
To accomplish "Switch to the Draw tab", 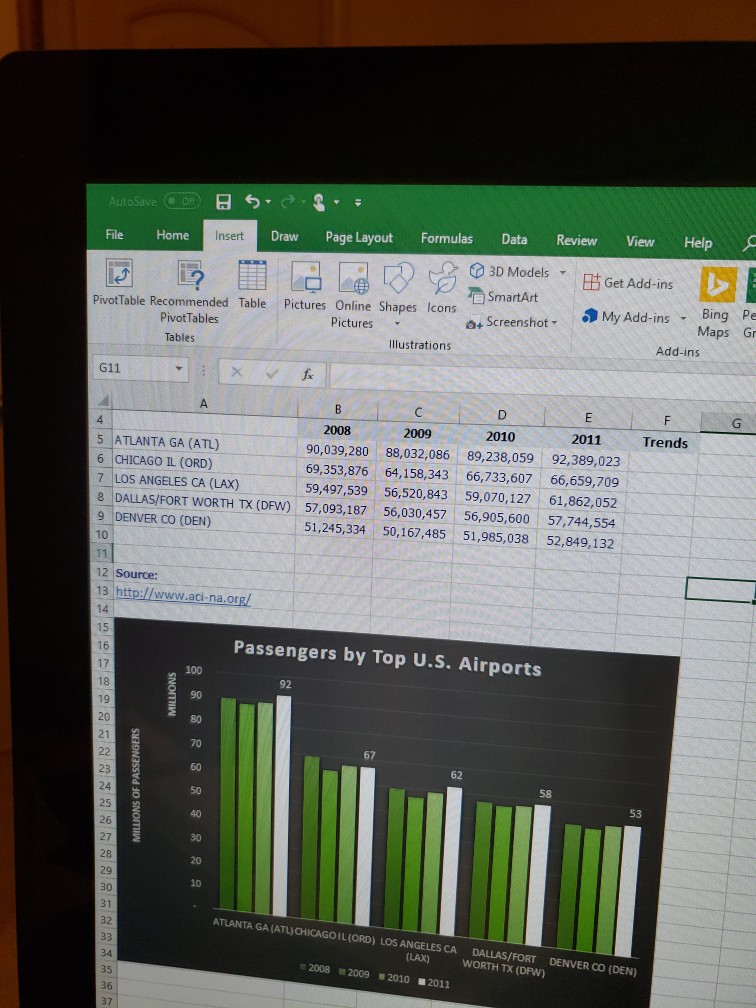I will pyautogui.click(x=284, y=237).
